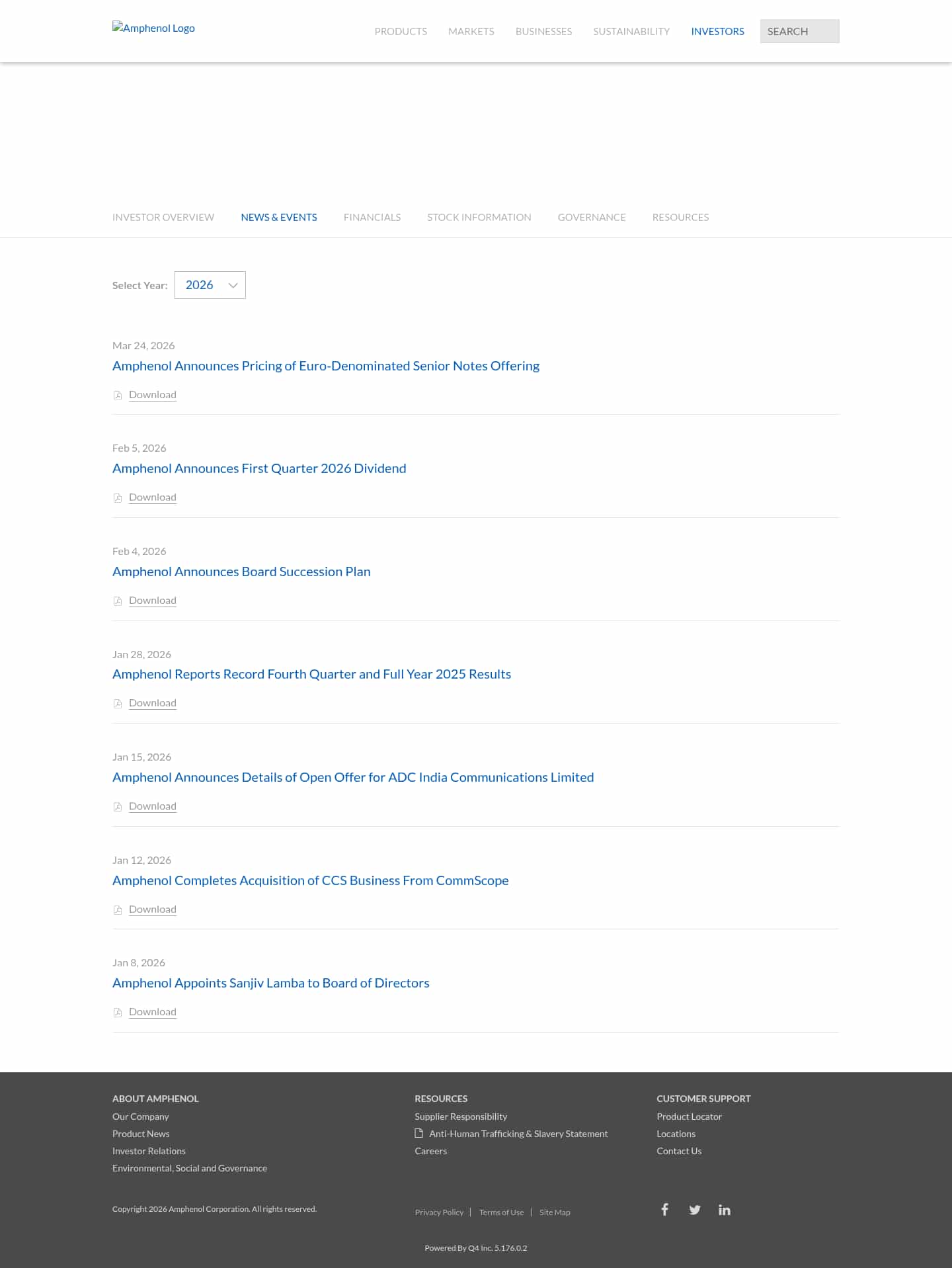952x1268 pixels.
Task: Open the Businesses menu
Action: (x=543, y=31)
